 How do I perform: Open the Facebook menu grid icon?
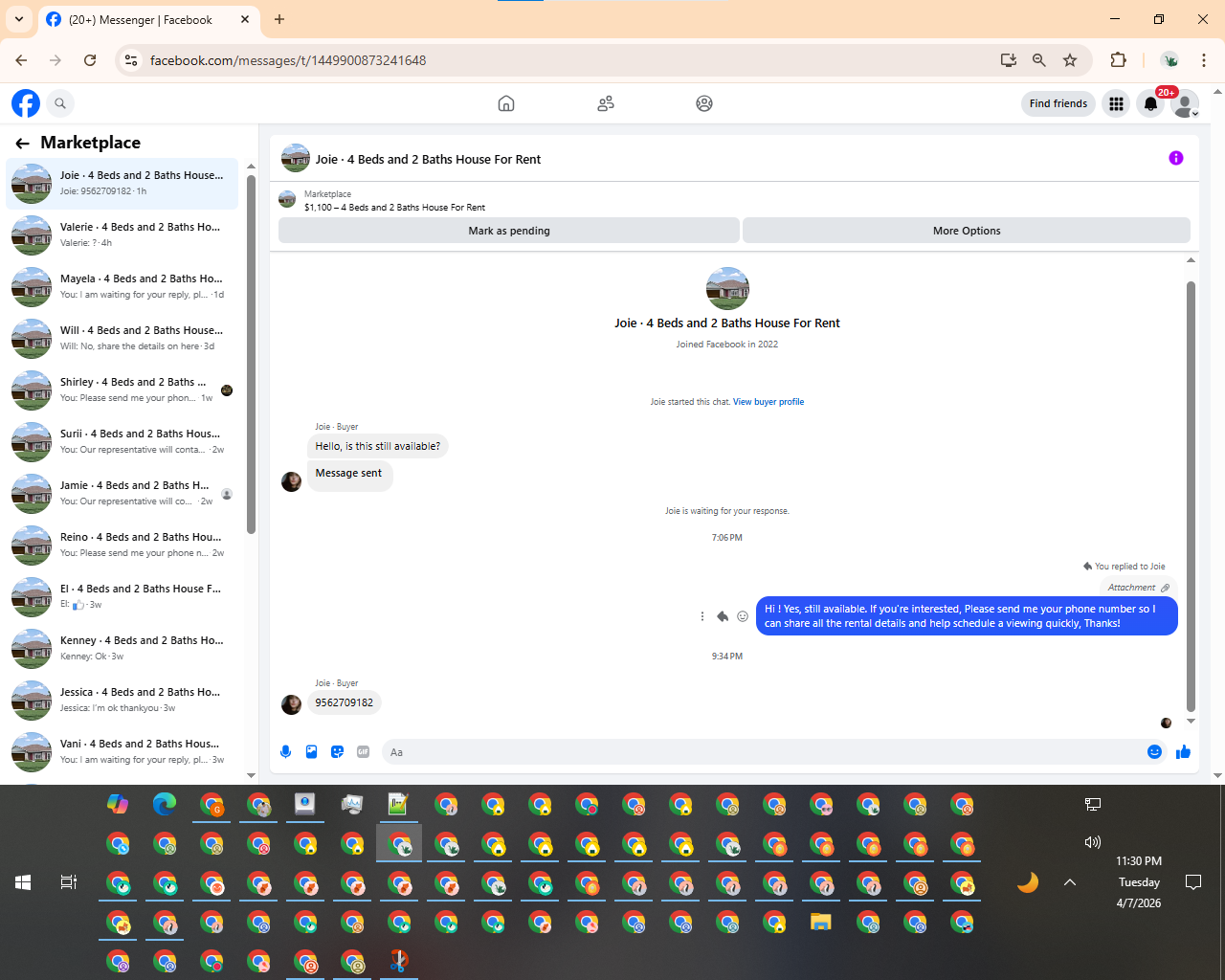(x=1116, y=103)
